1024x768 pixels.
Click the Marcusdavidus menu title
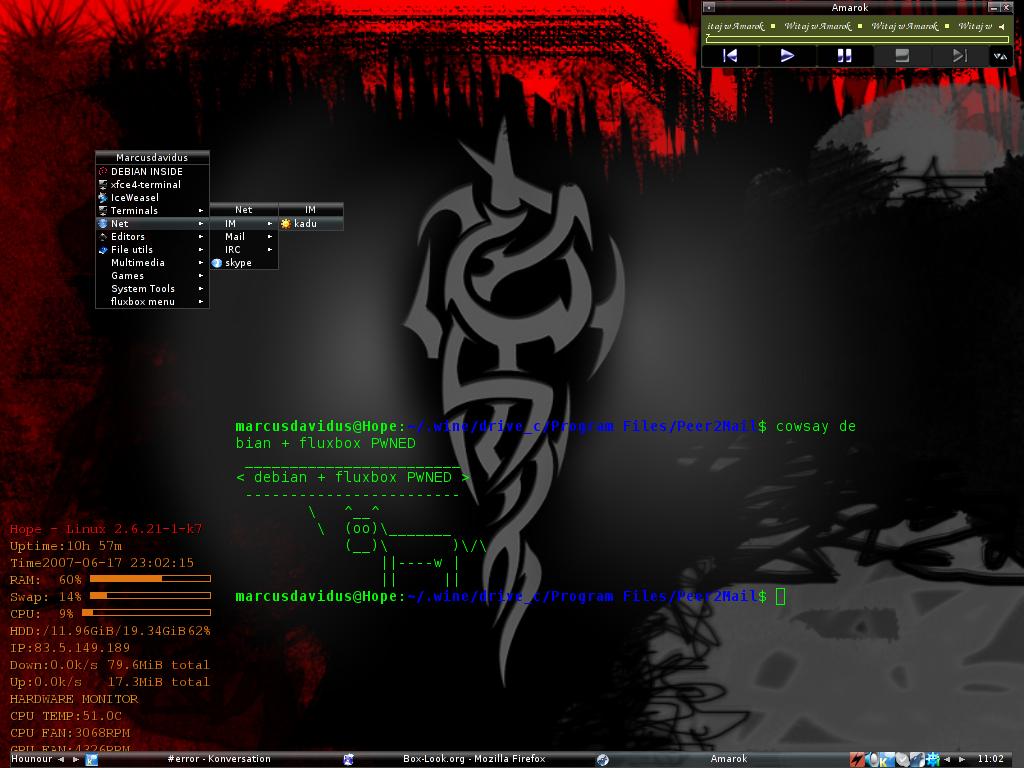coord(152,157)
